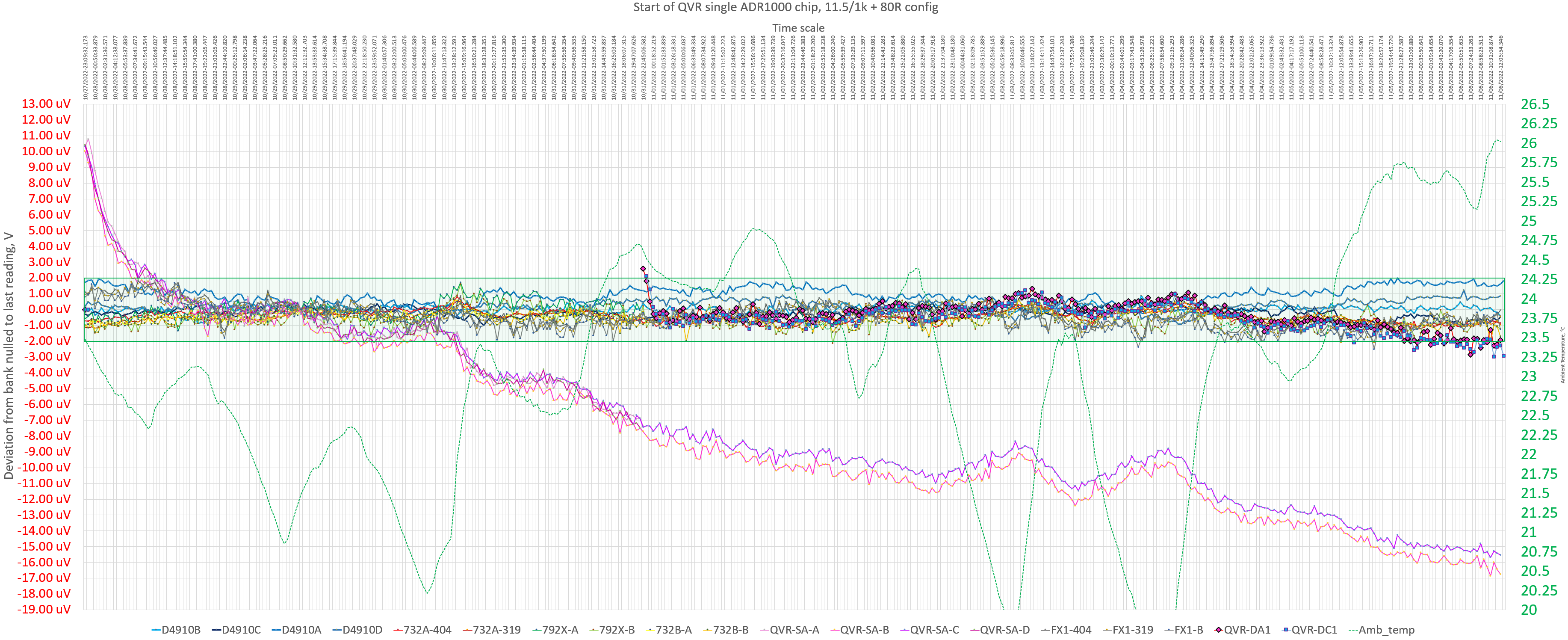Choose 732B-A legend entry
Screen dimensions: 1568x640
[668, 630]
